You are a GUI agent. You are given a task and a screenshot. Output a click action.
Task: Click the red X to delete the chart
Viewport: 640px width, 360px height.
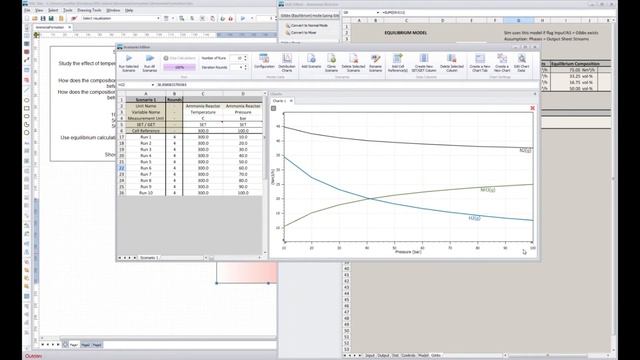(x=532, y=108)
